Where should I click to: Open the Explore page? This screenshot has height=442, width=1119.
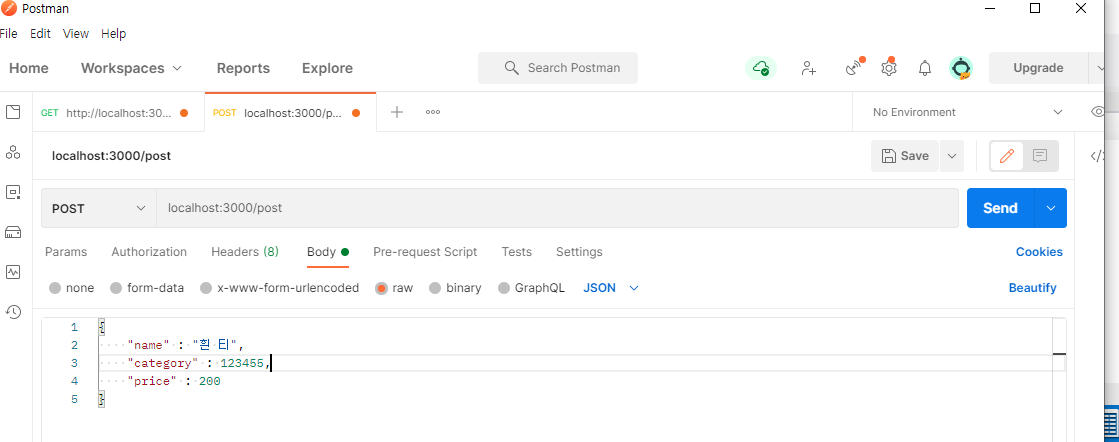click(x=328, y=69)
